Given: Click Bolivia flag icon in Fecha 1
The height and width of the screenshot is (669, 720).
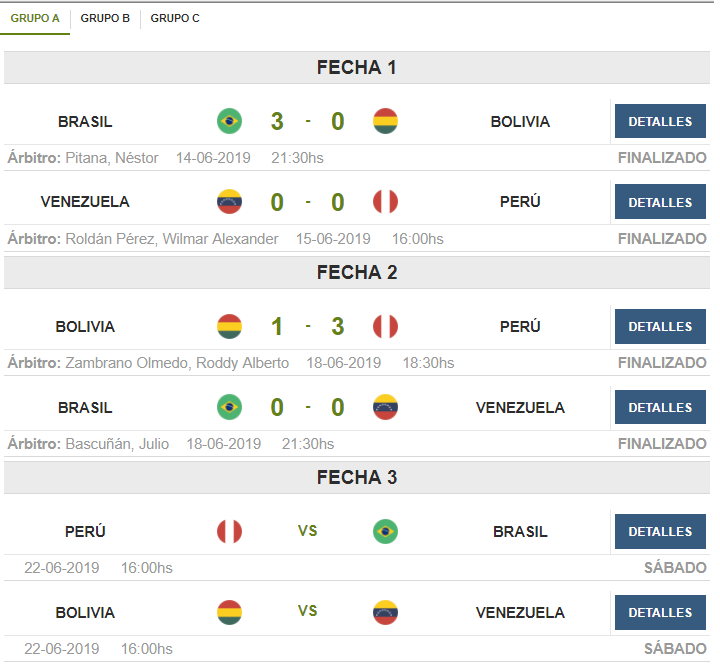Looking at the screenshot, I should coord(385,121).
